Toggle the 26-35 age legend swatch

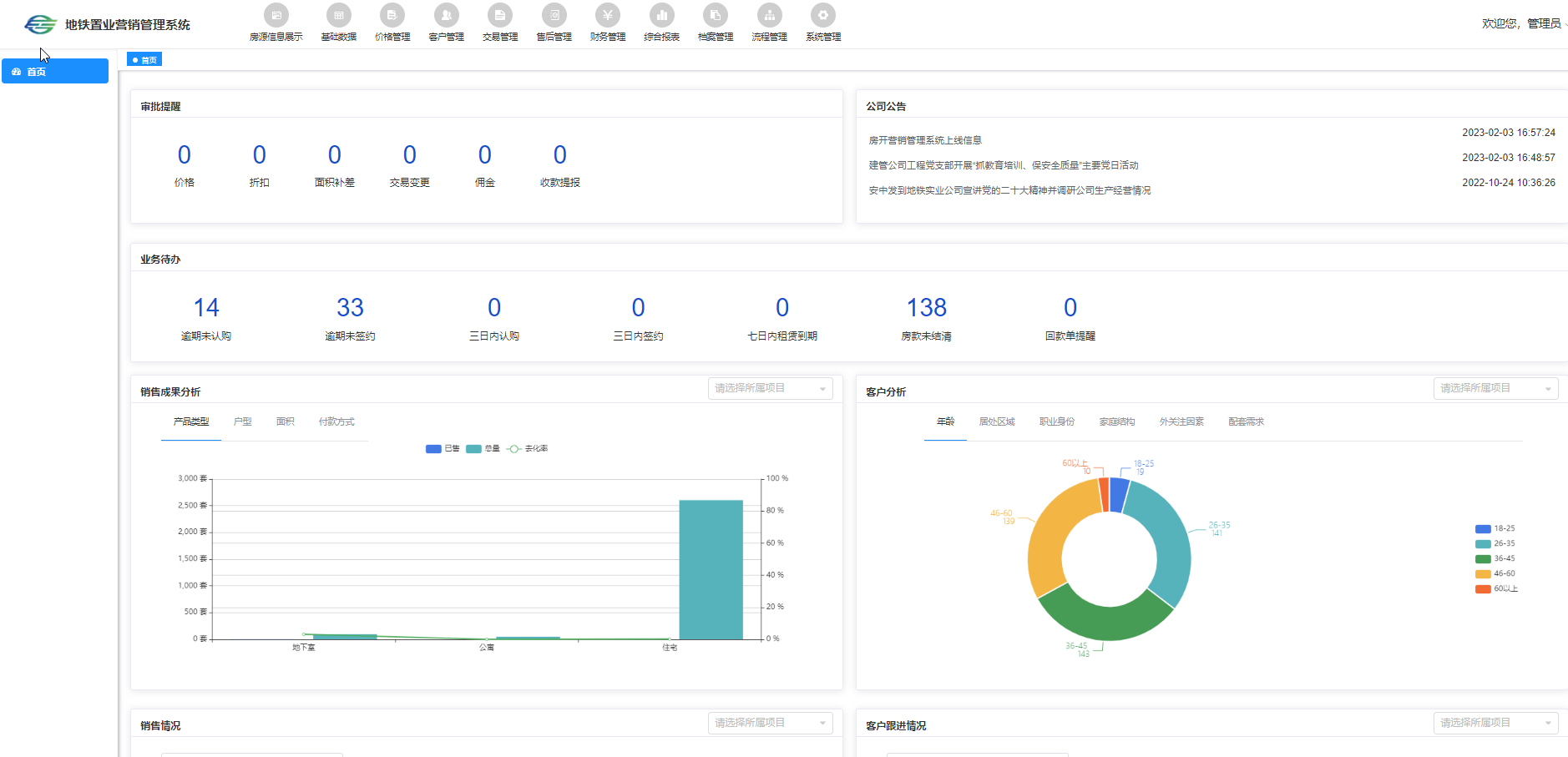pos(1483,543)
